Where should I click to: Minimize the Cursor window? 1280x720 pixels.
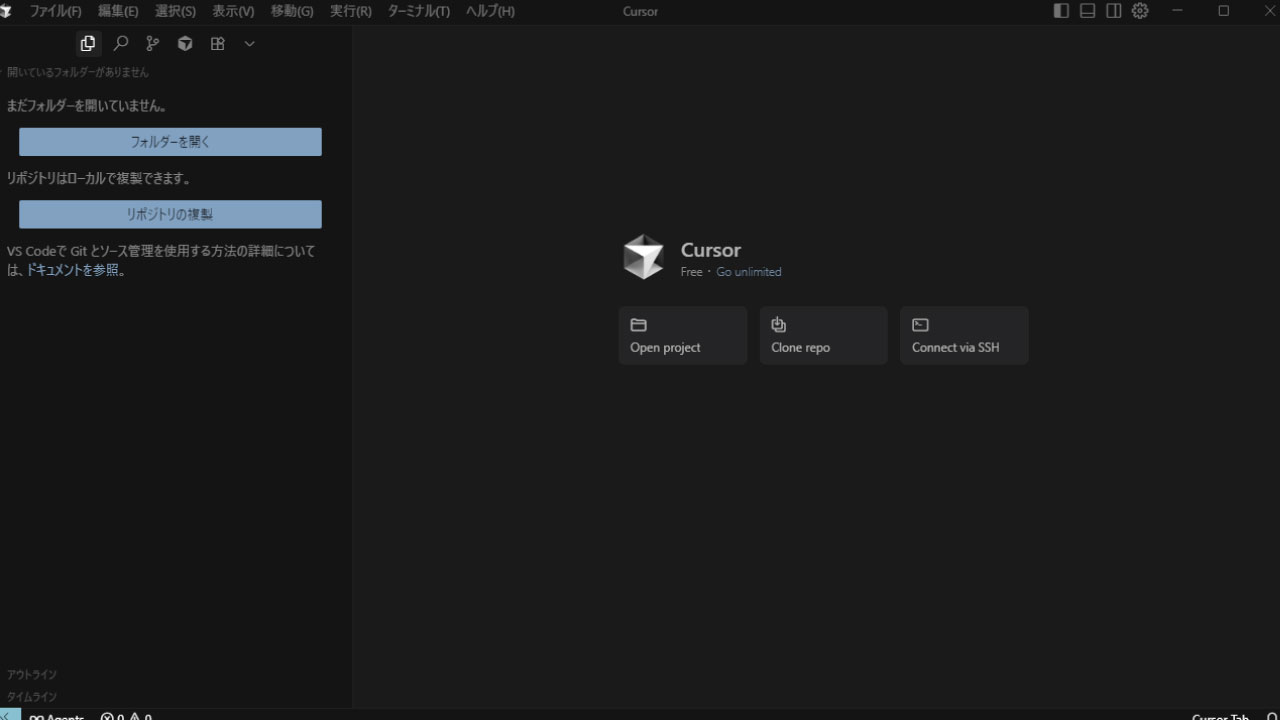[1177, 11]
